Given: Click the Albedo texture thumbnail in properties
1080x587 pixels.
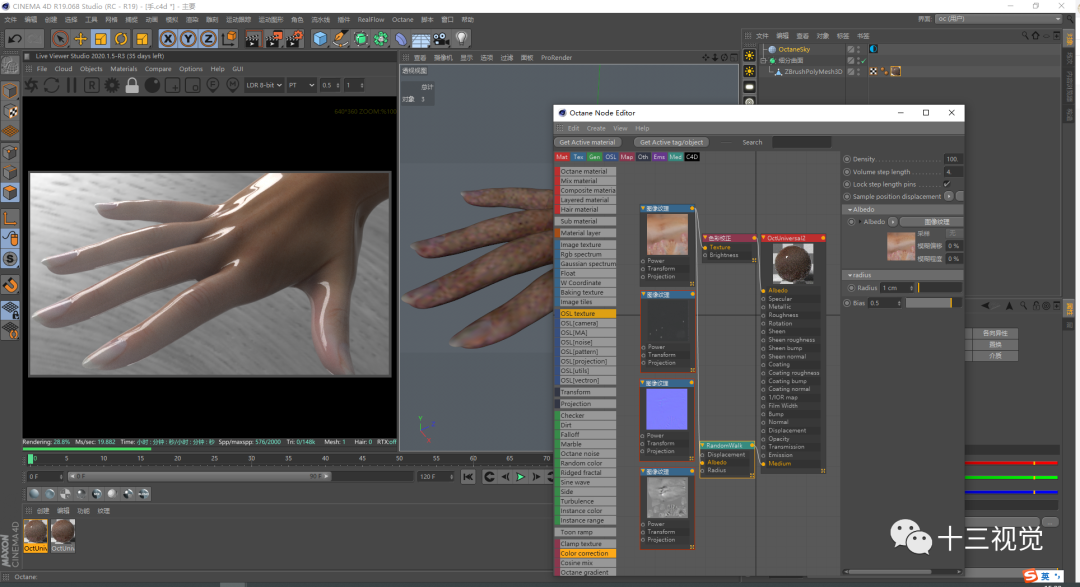Looking at the screenshot, I should coord(900,246).
